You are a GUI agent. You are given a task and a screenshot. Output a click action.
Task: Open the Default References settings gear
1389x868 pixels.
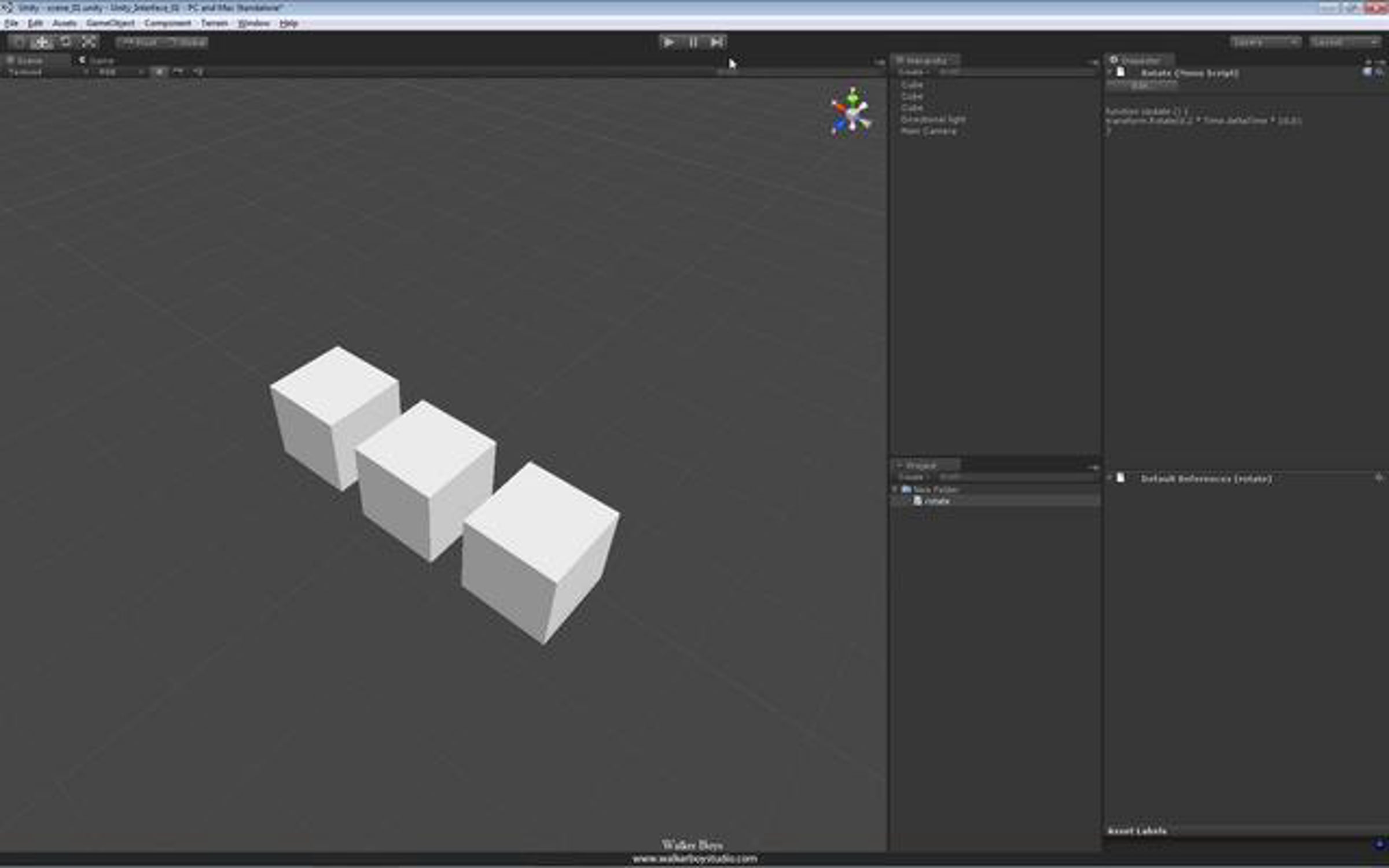tap(1379, 478)
